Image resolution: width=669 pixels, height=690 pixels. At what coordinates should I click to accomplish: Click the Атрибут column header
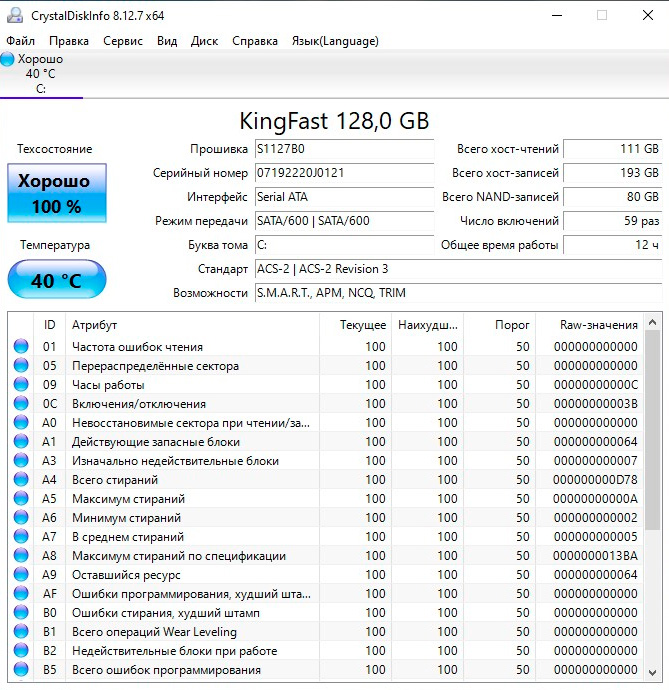click(190, 325)
